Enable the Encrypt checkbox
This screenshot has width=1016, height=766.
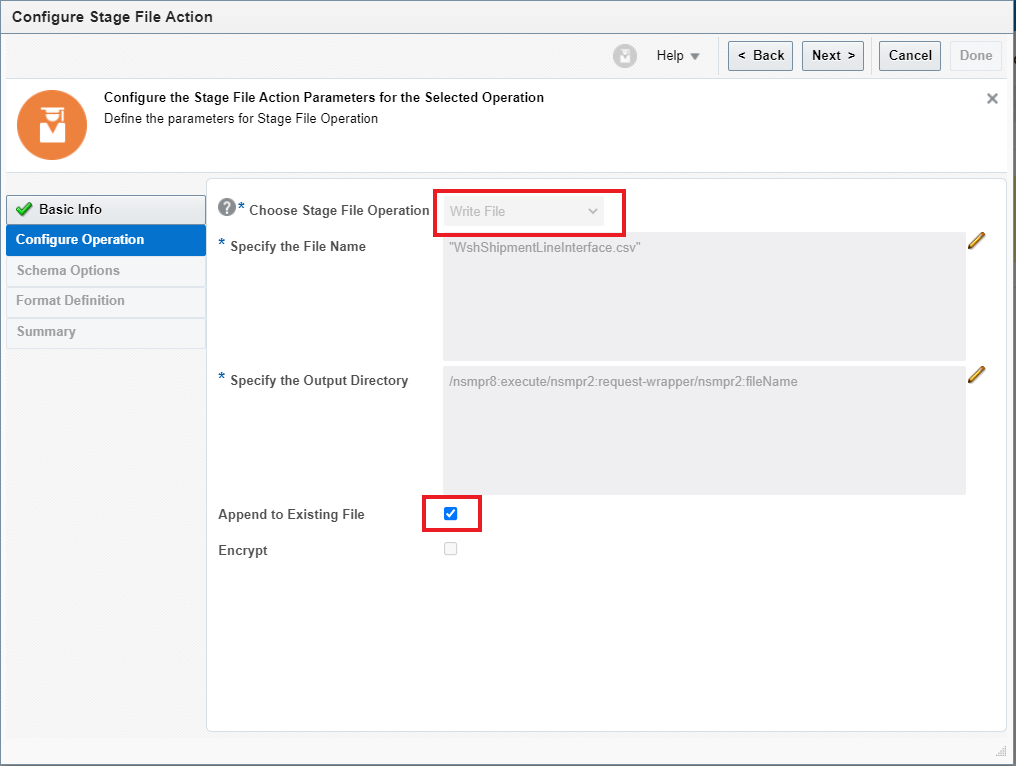coord(450,549)
